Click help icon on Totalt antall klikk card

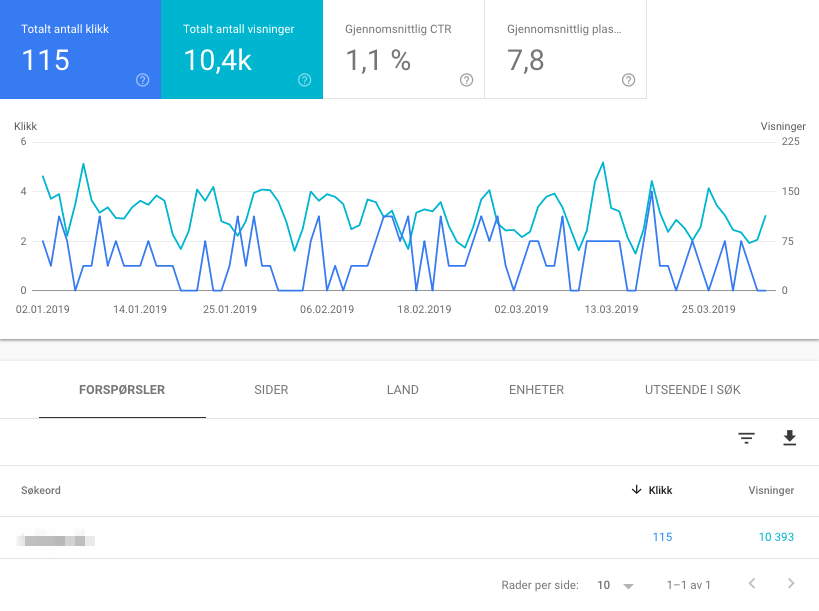[143, 80]
